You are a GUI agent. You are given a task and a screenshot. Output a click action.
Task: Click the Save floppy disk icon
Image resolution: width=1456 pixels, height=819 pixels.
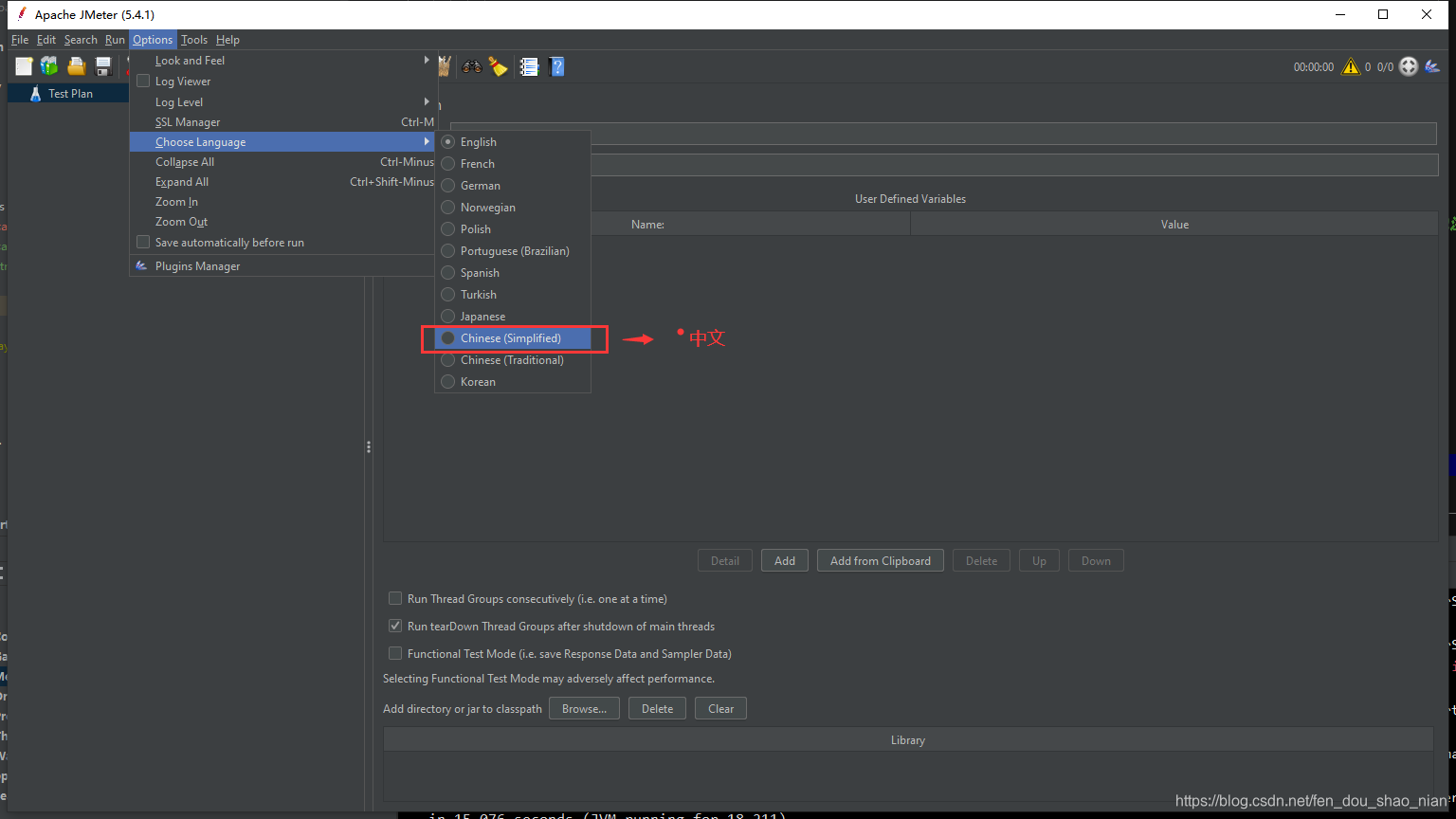tap(103, 66)
